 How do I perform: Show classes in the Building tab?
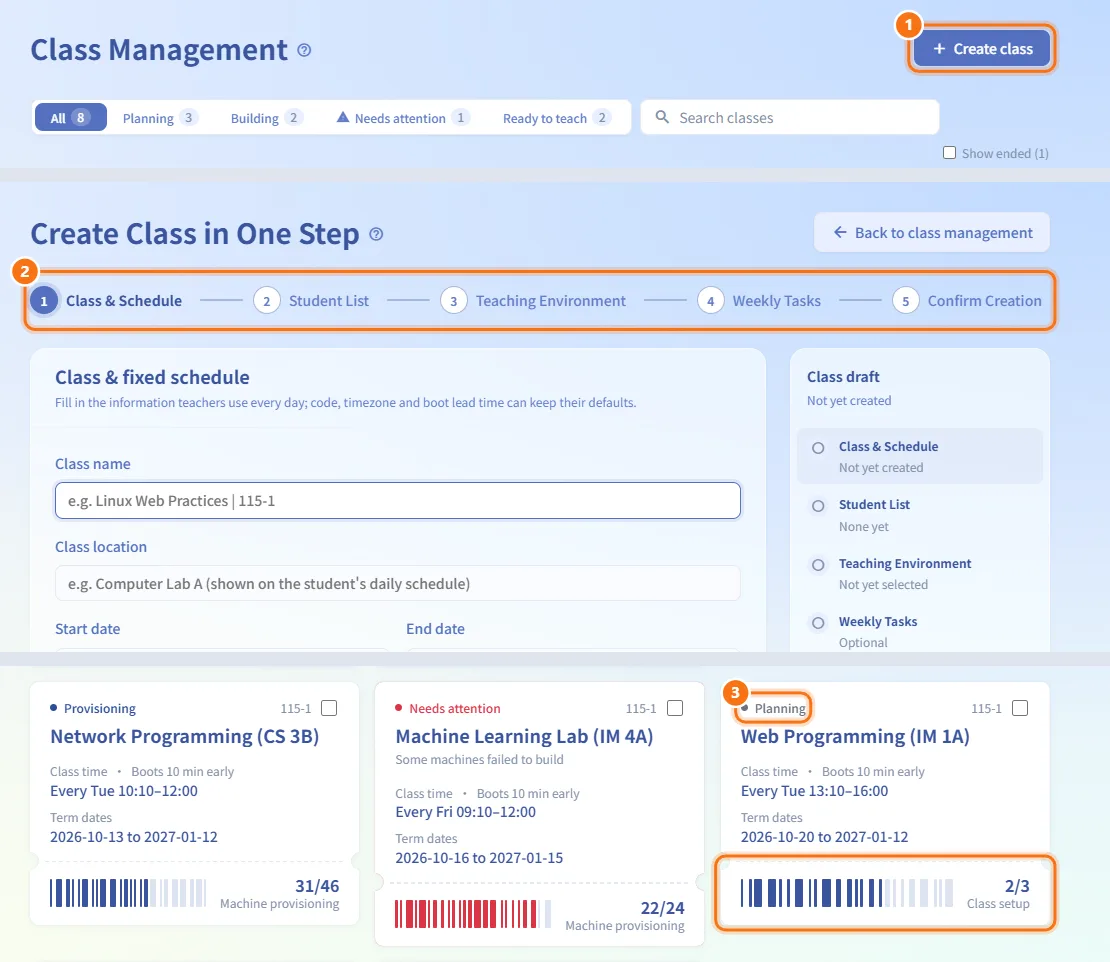click(266, 118)
